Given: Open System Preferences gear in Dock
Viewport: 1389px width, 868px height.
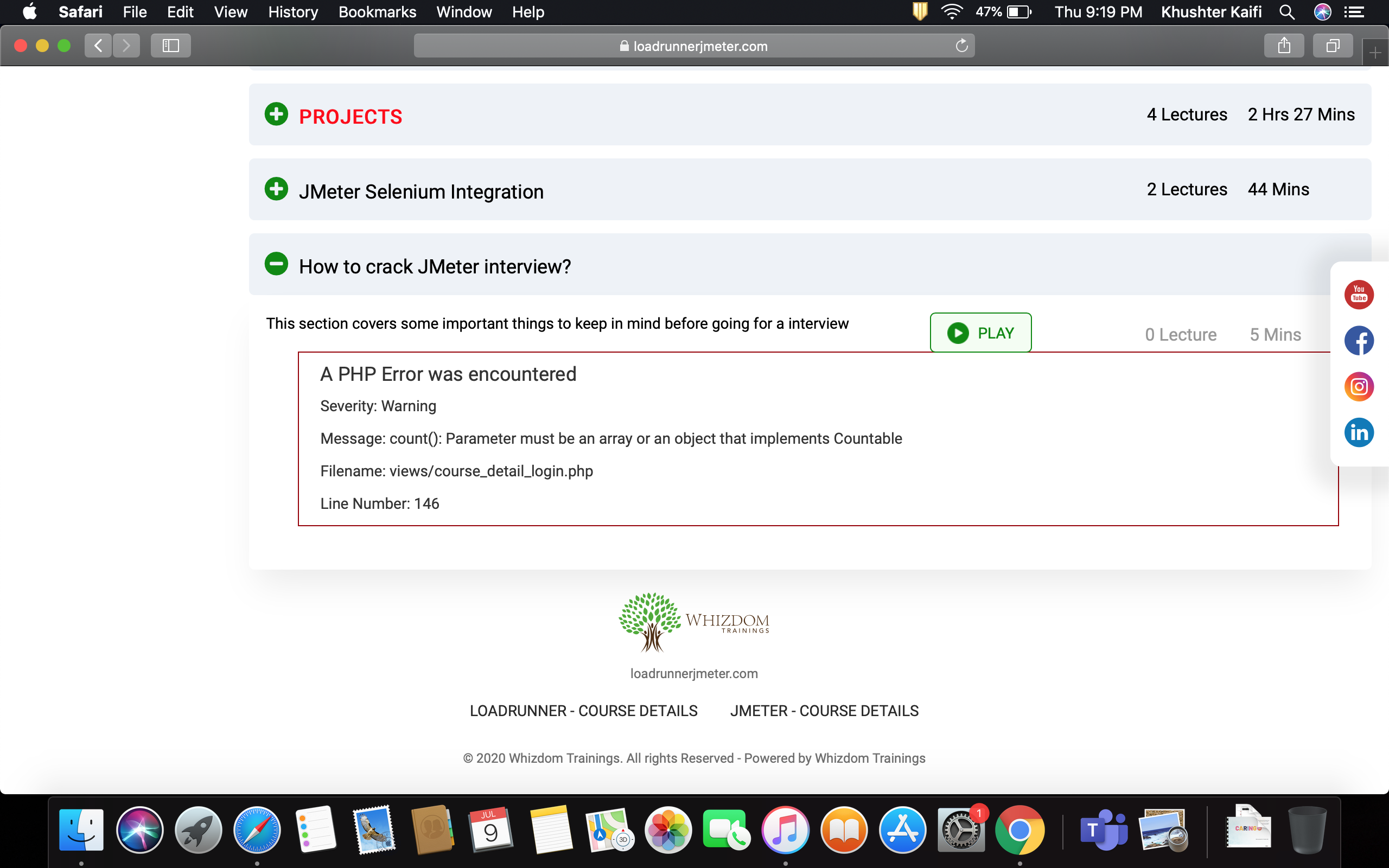Looking at the screenshot, I should point(961,830).
